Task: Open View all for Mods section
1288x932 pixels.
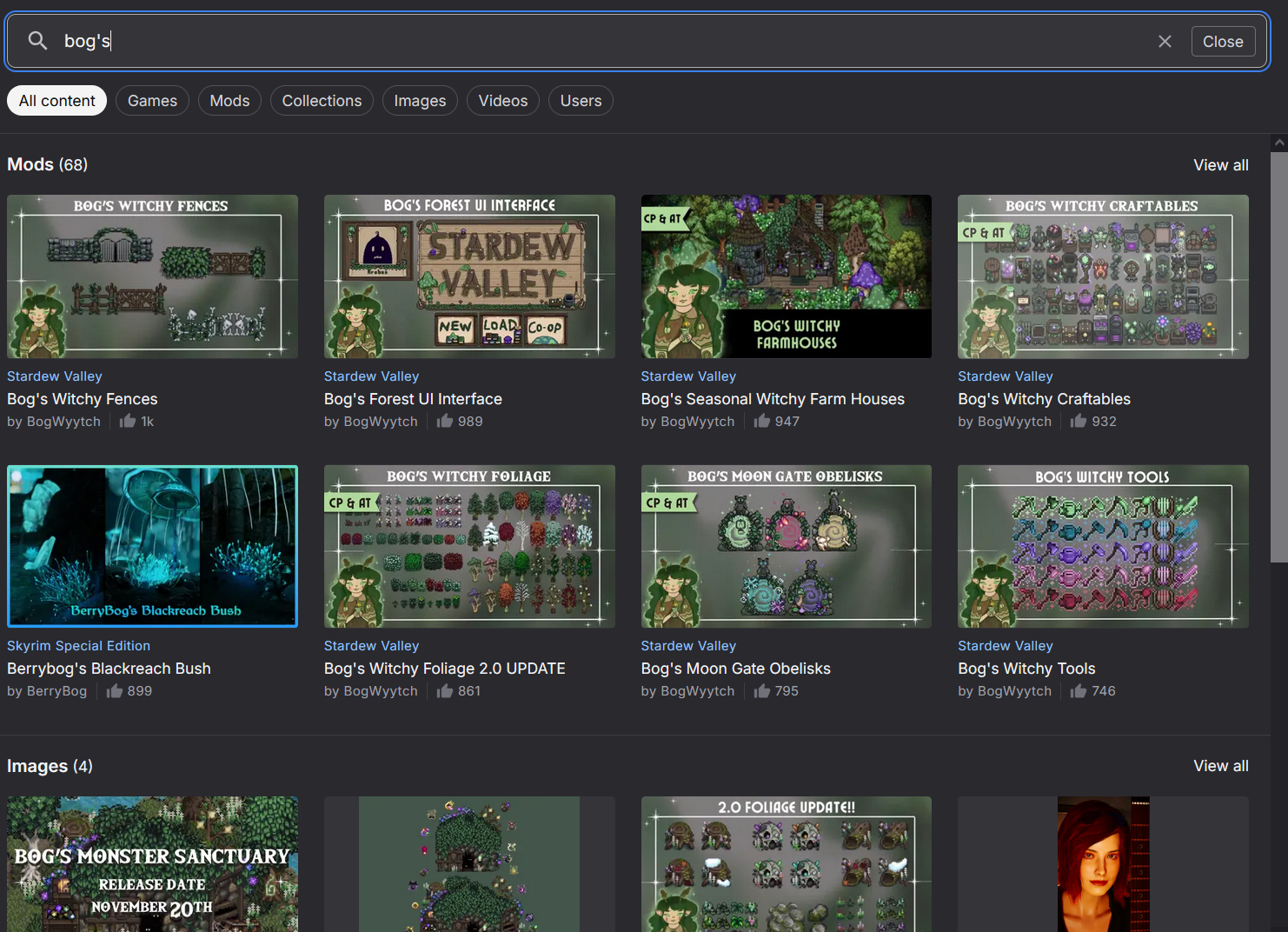Action: point(1220,165)
